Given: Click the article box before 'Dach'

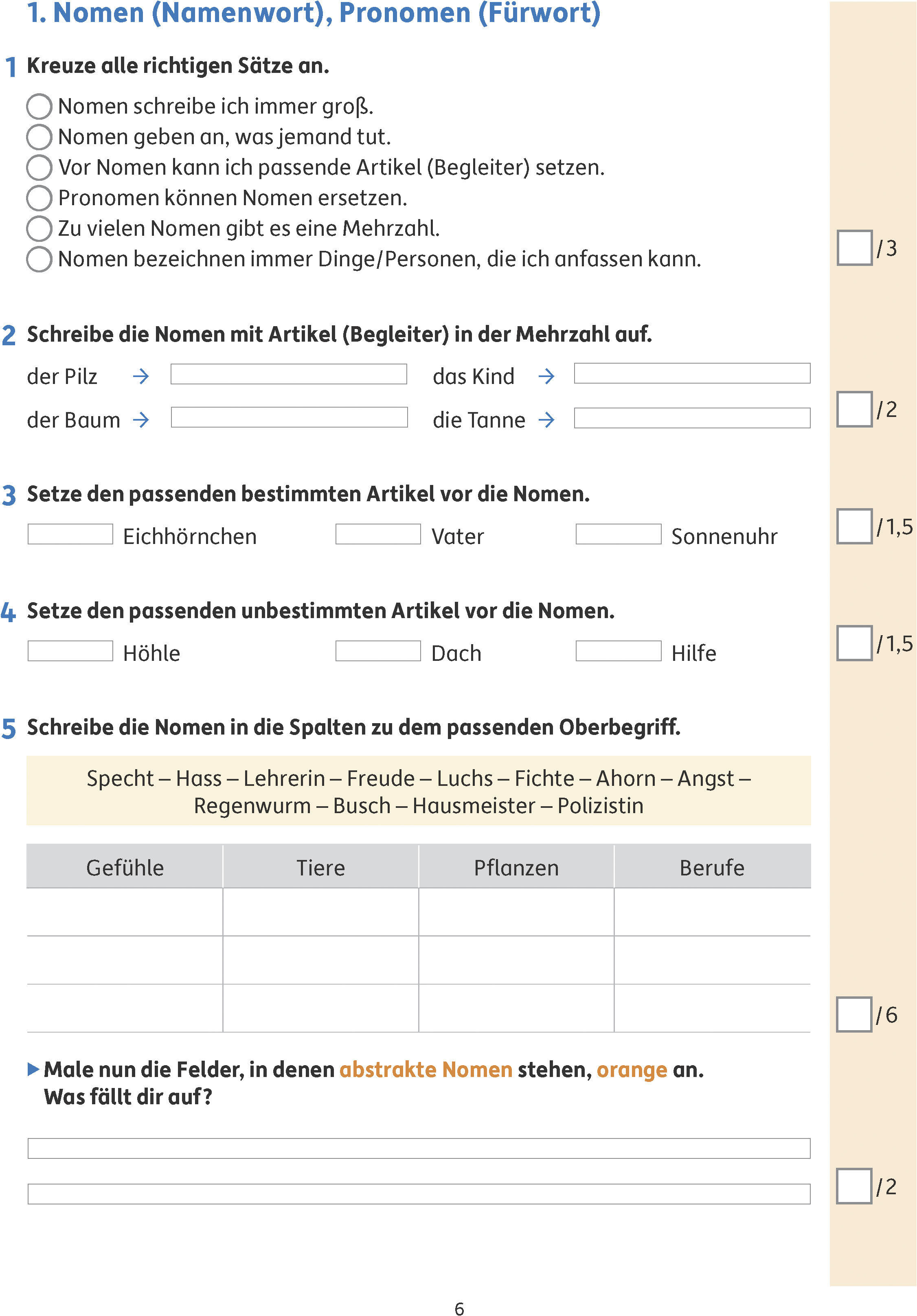Looking at the screenshot, I should click(x=378, y=651).
